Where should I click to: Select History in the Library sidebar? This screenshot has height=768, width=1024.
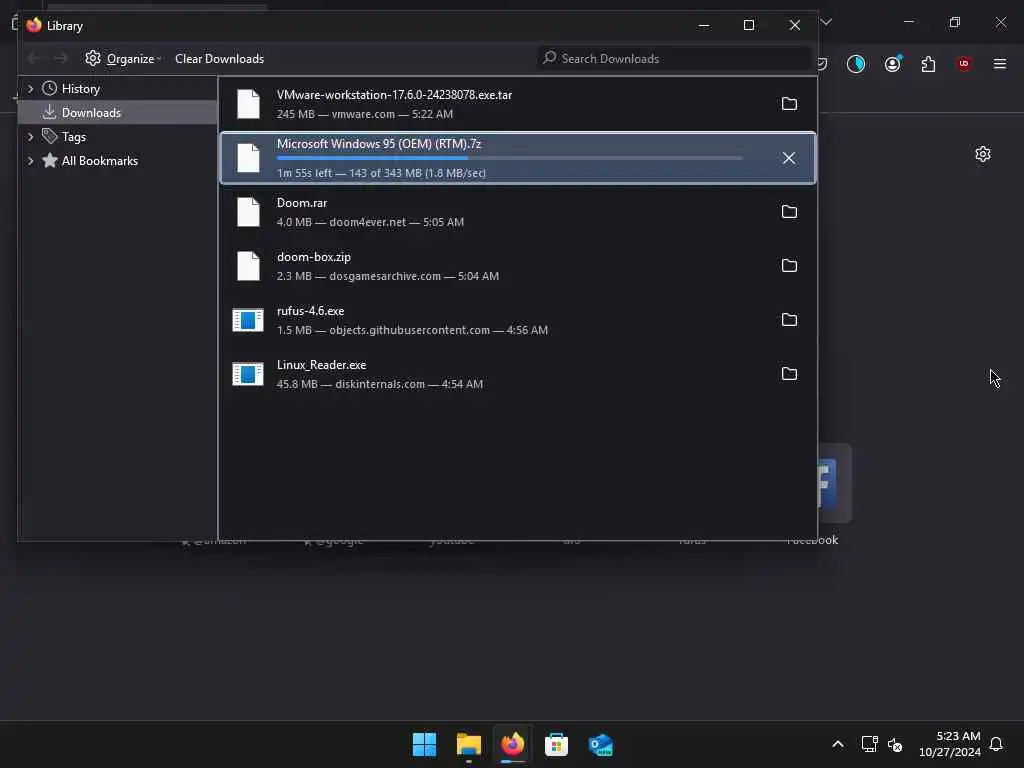(80, 89)
